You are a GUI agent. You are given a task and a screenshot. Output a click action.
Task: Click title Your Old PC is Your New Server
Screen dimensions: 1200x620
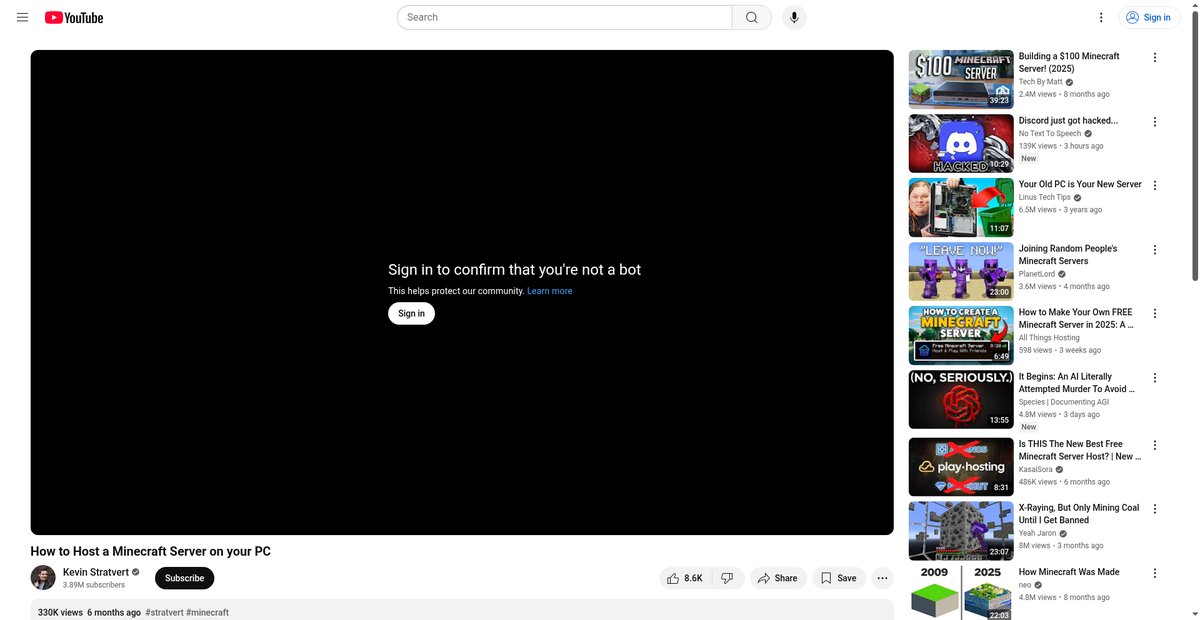pyautogui.click(x=1080, y=185)
